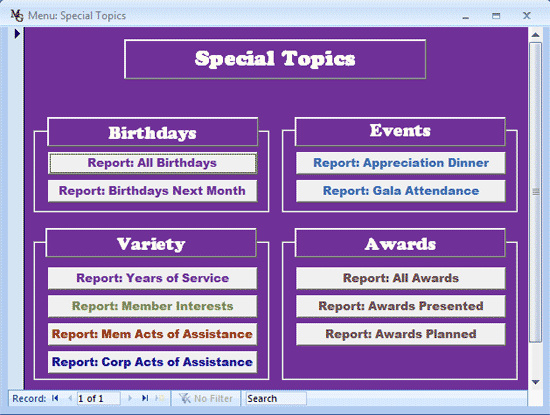
Task: Click the new blank record icon
Action: (160, 398)
